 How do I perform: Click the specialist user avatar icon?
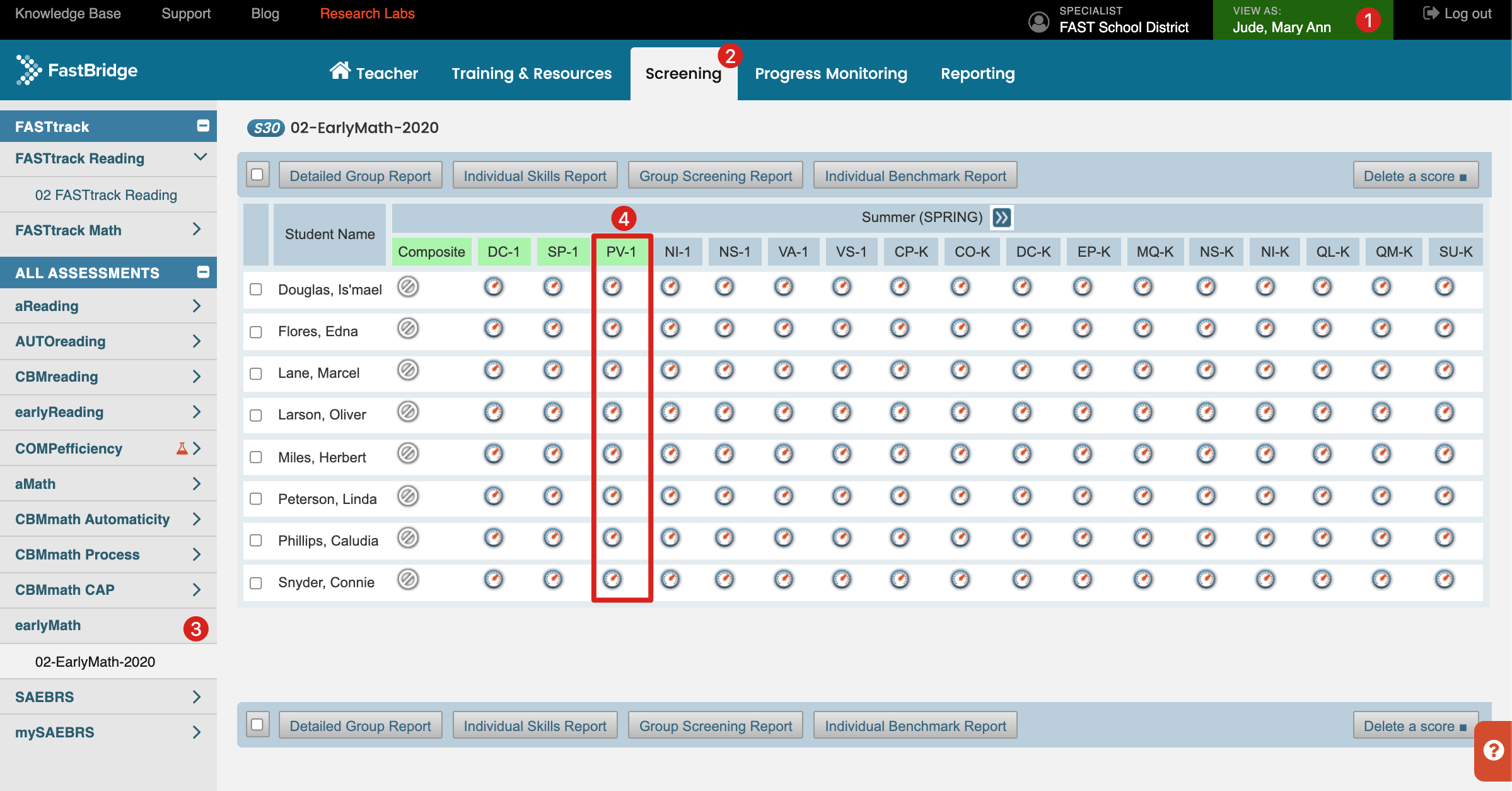coord(1038,22)
